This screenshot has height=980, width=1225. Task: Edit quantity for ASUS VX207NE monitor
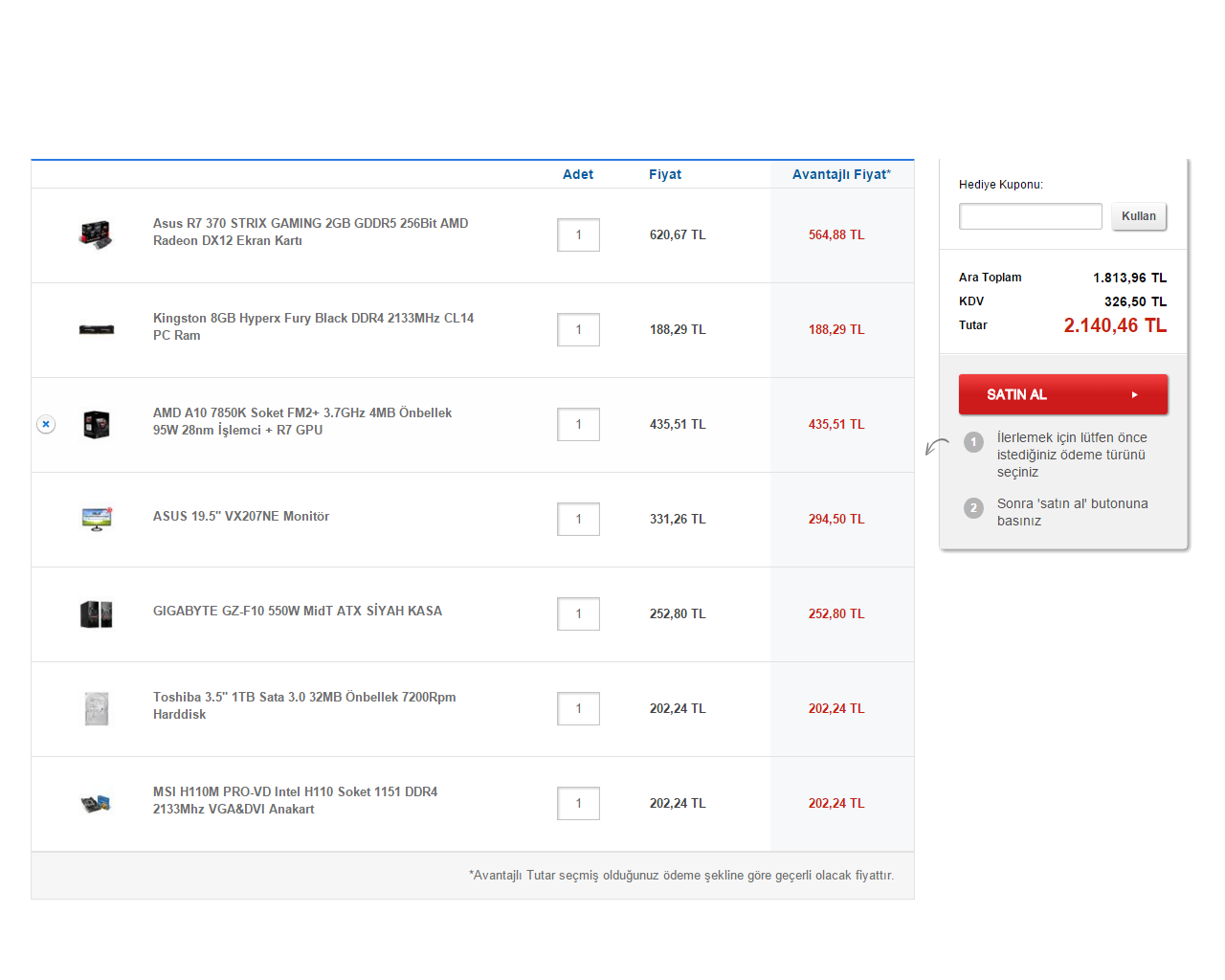click(x=578, y=519)
